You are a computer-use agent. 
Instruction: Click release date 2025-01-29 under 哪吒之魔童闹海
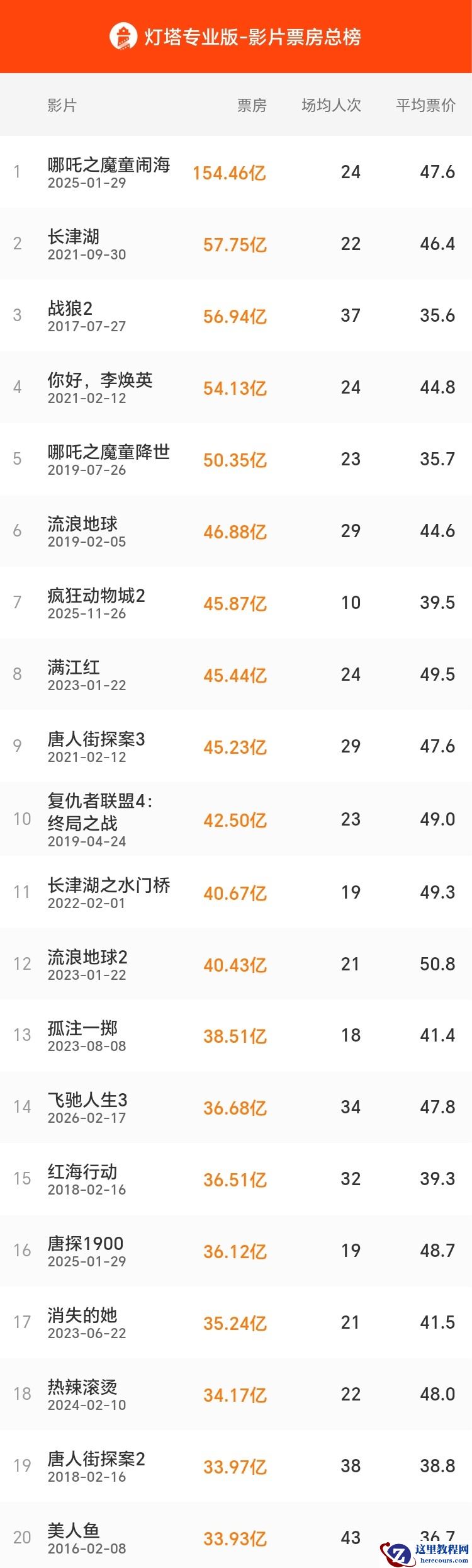pos(87,182)
